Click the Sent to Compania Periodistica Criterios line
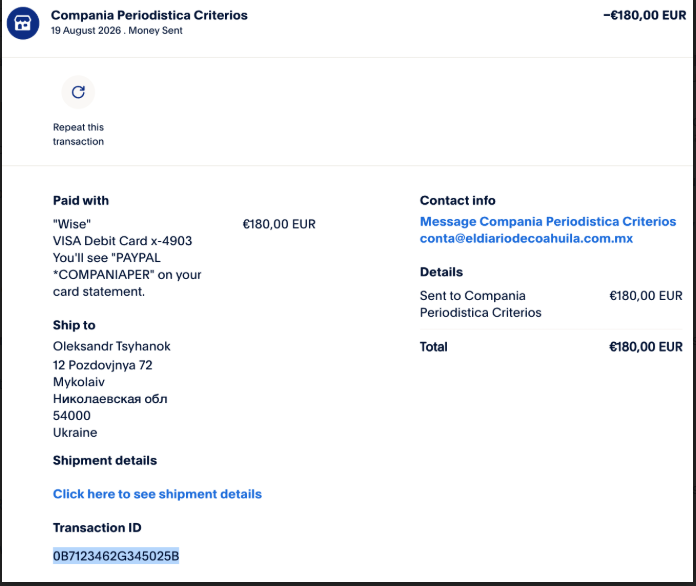696x586 pixels. click(x=481, y=304)
